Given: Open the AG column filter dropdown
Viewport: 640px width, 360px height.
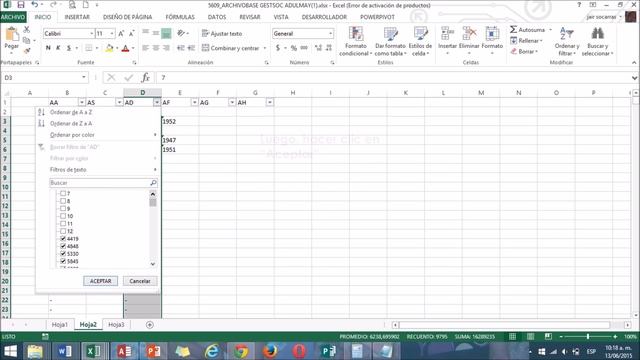Looking at the screenshot, I should click(x=232, y=102).
